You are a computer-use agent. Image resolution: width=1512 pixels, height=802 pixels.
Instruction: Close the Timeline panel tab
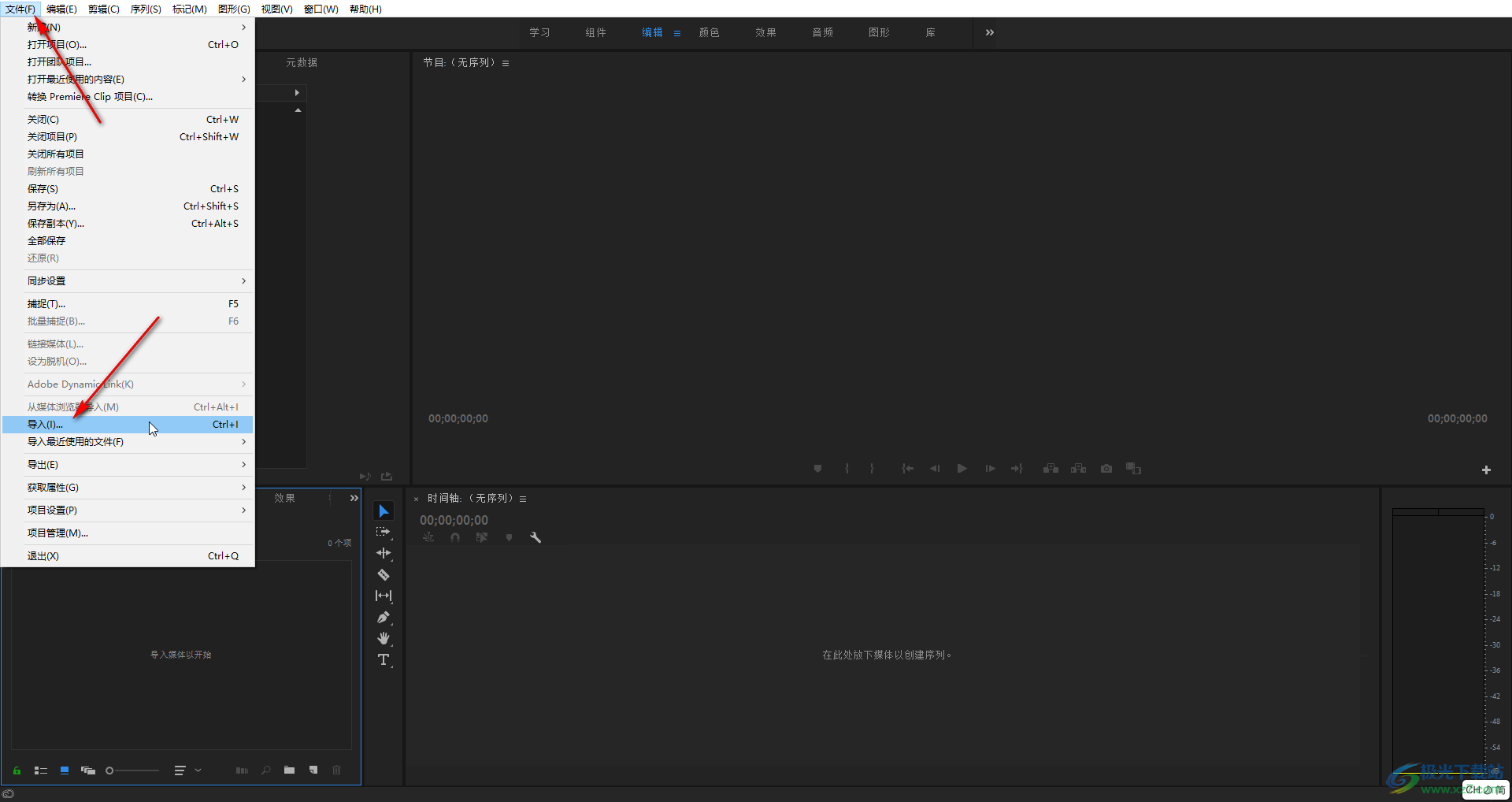(417, 499)
